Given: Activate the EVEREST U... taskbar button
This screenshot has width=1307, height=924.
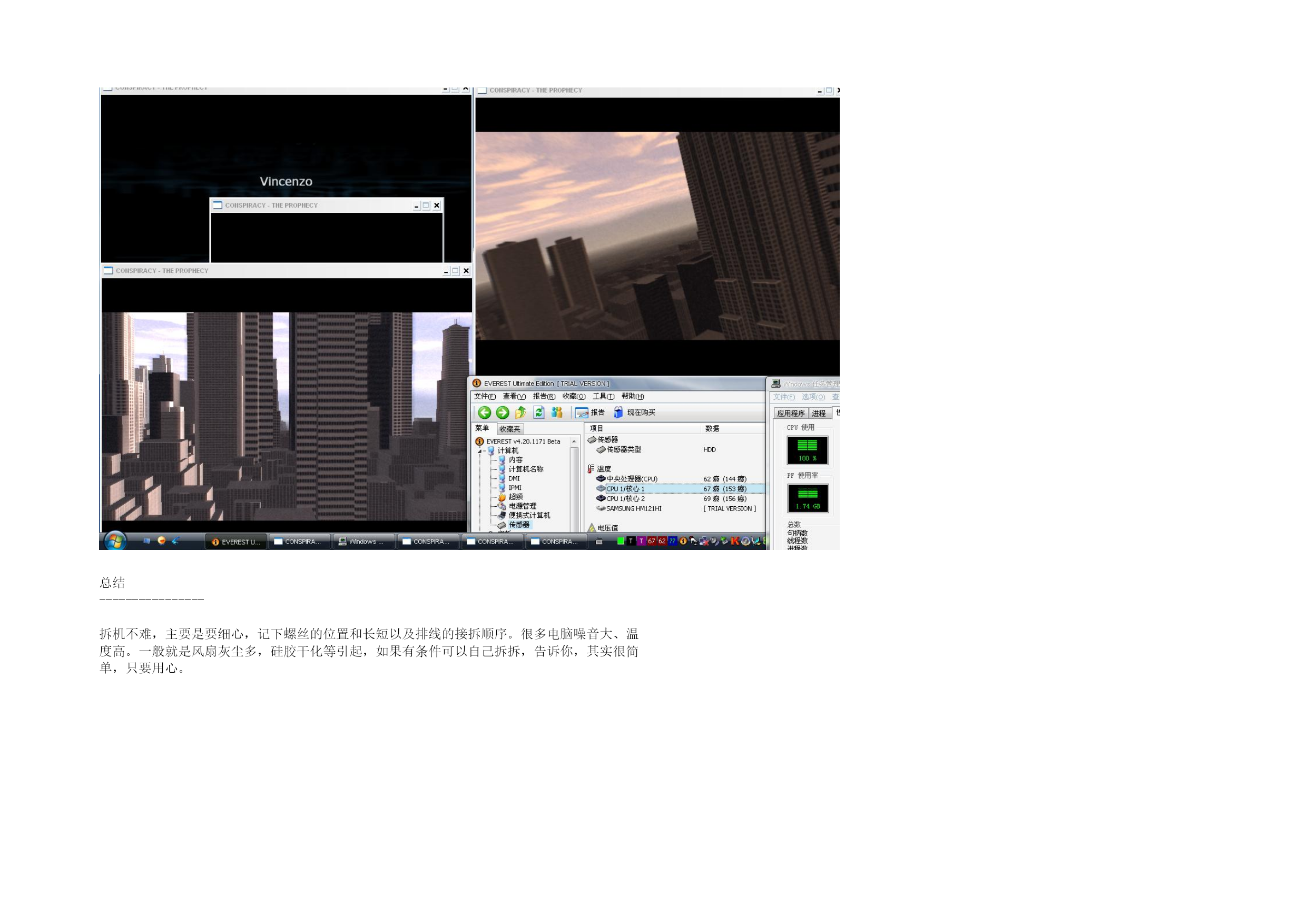Looking at the screenshot, I should click(x=235, y=542).
